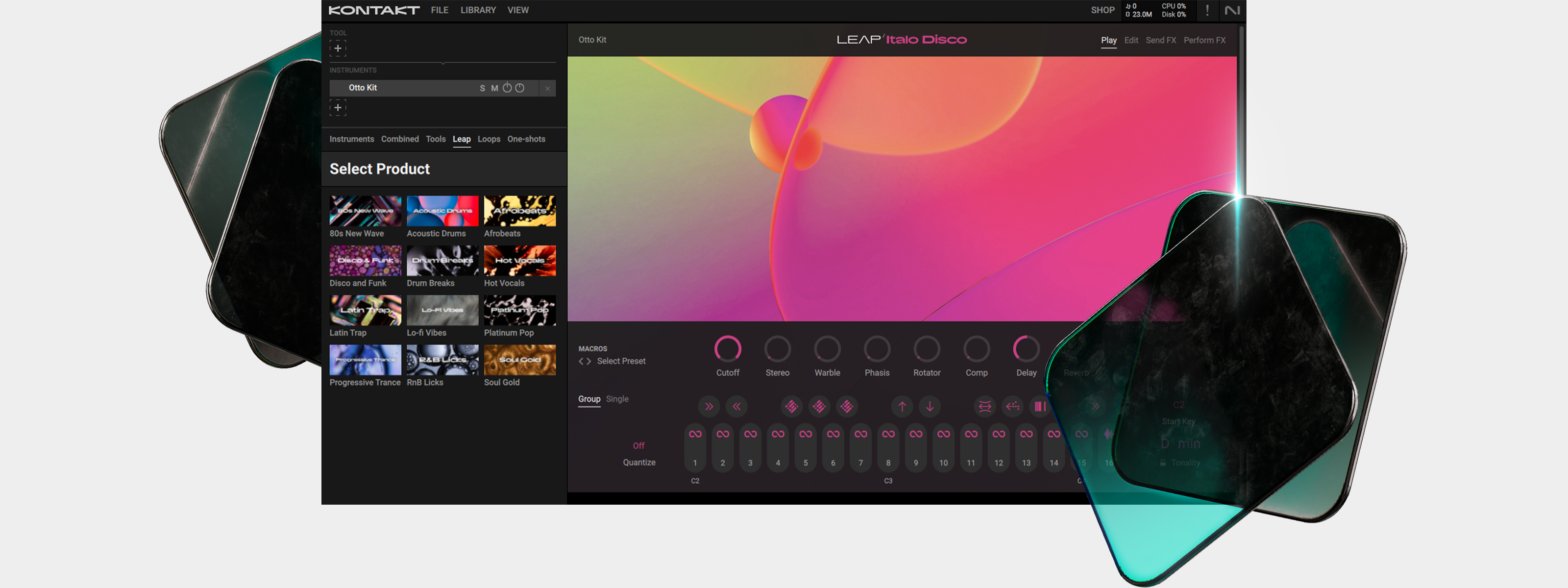Mute the Otto Kit instrument

pos(494,88)
